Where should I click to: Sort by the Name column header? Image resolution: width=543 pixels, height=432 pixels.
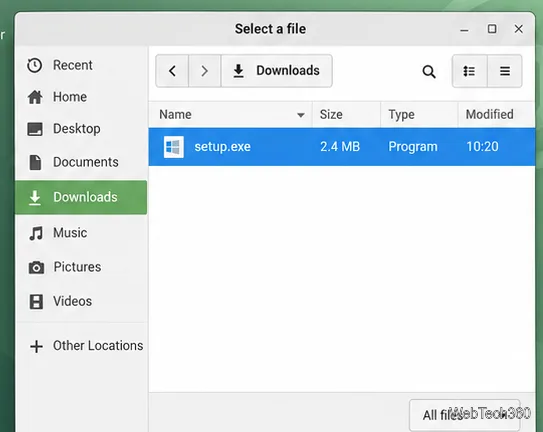[x=231, y=115]
